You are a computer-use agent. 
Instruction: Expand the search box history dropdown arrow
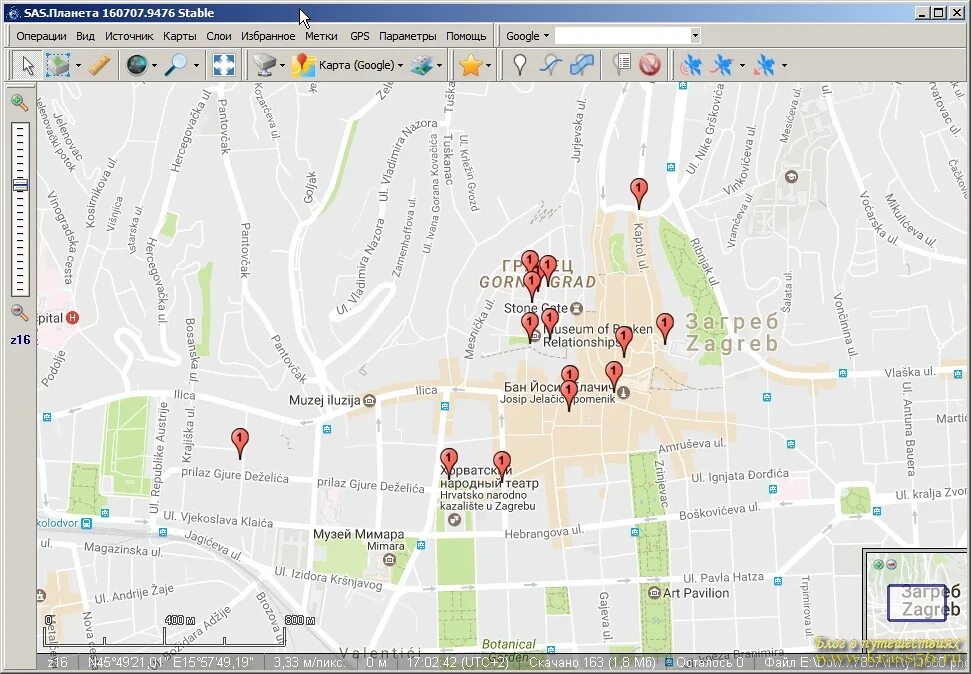click(x=695, y=36)
